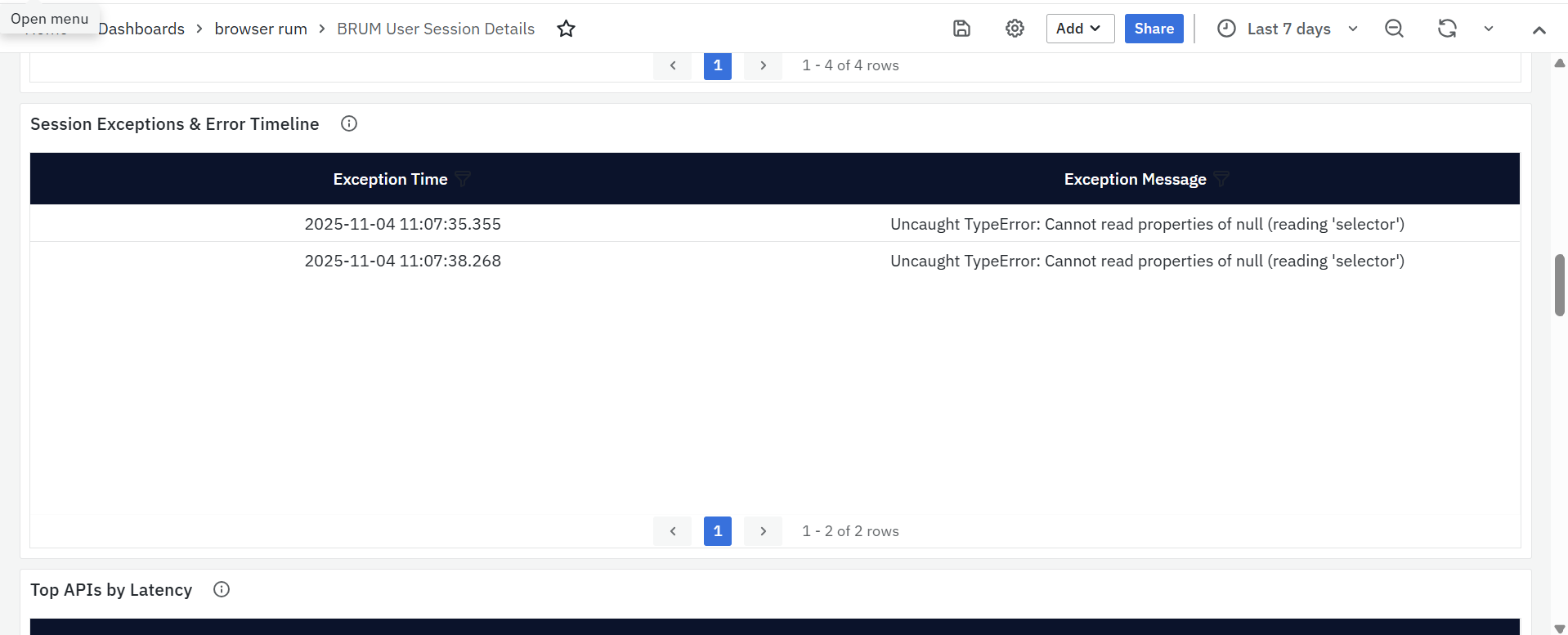Expand refresh interval dropdown
1568x635 pixels.
(x=1489, y=29)
